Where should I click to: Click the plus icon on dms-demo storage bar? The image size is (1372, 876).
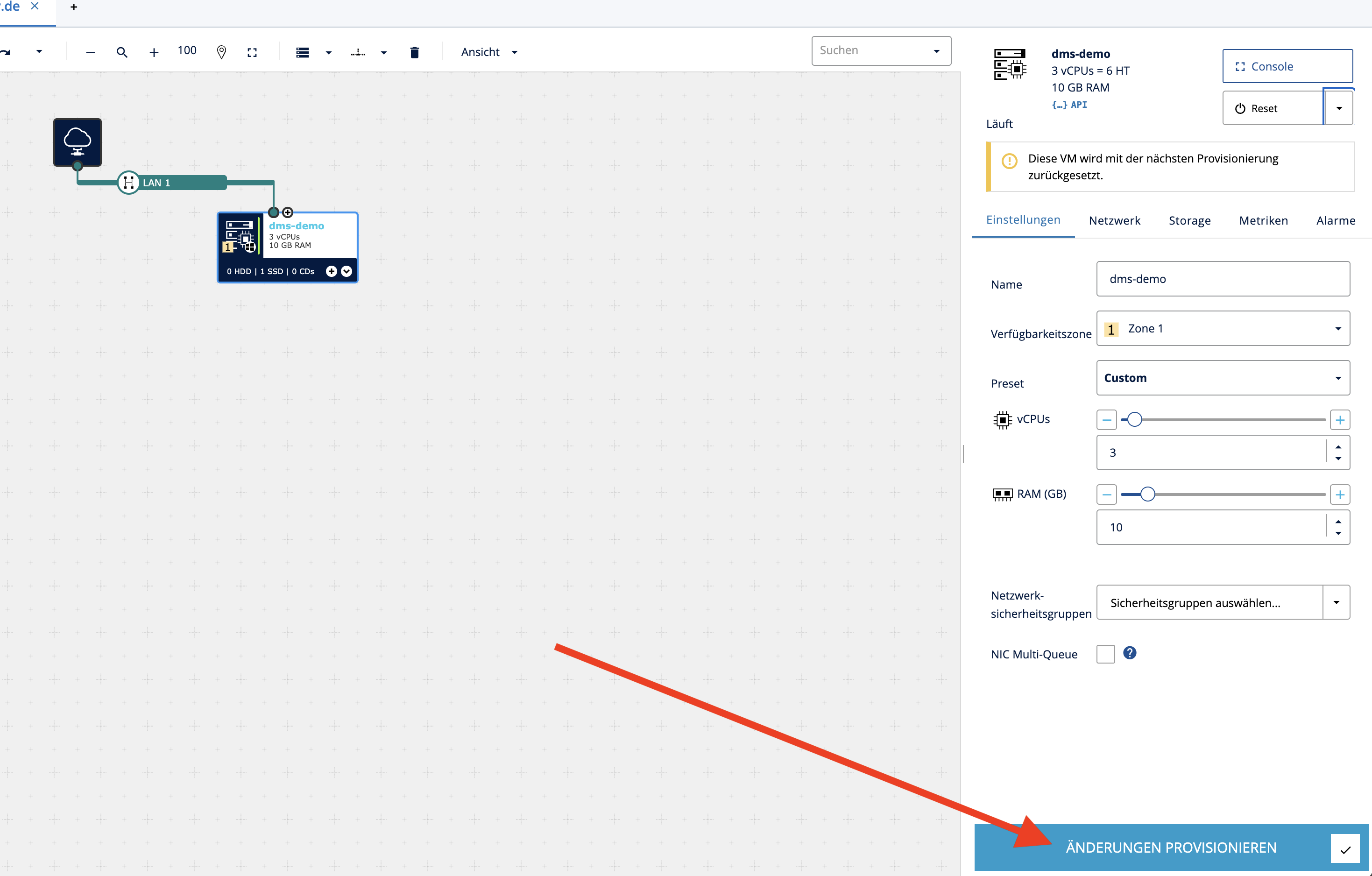click(331, 271)
